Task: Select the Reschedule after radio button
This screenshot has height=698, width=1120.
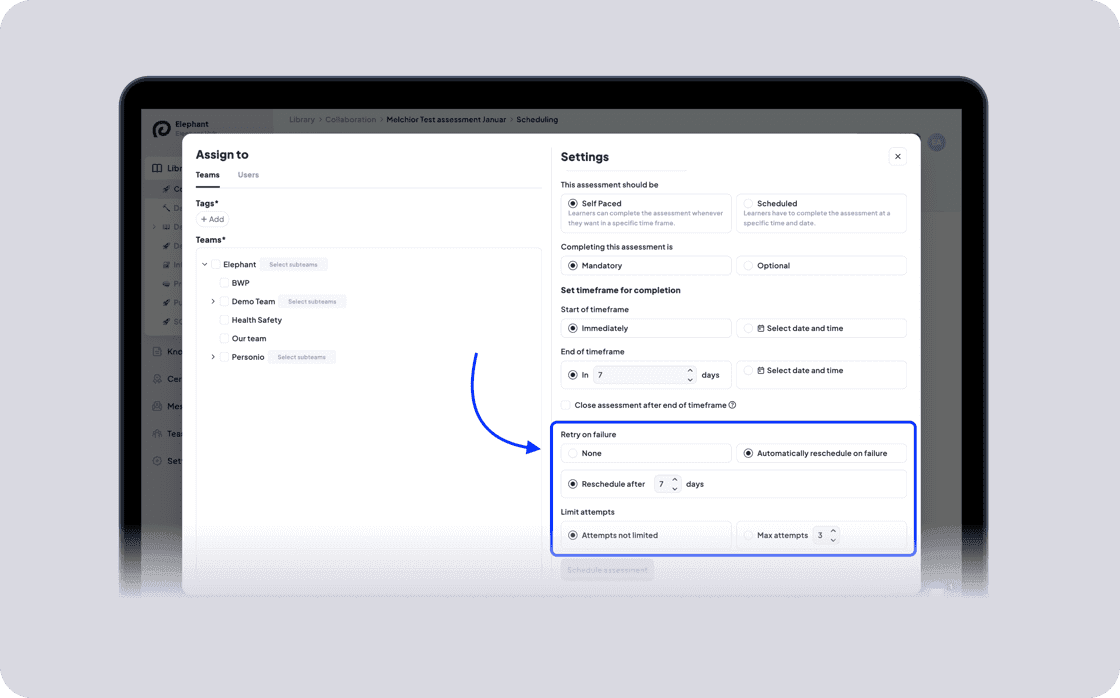Action: (x=573, y=484)
